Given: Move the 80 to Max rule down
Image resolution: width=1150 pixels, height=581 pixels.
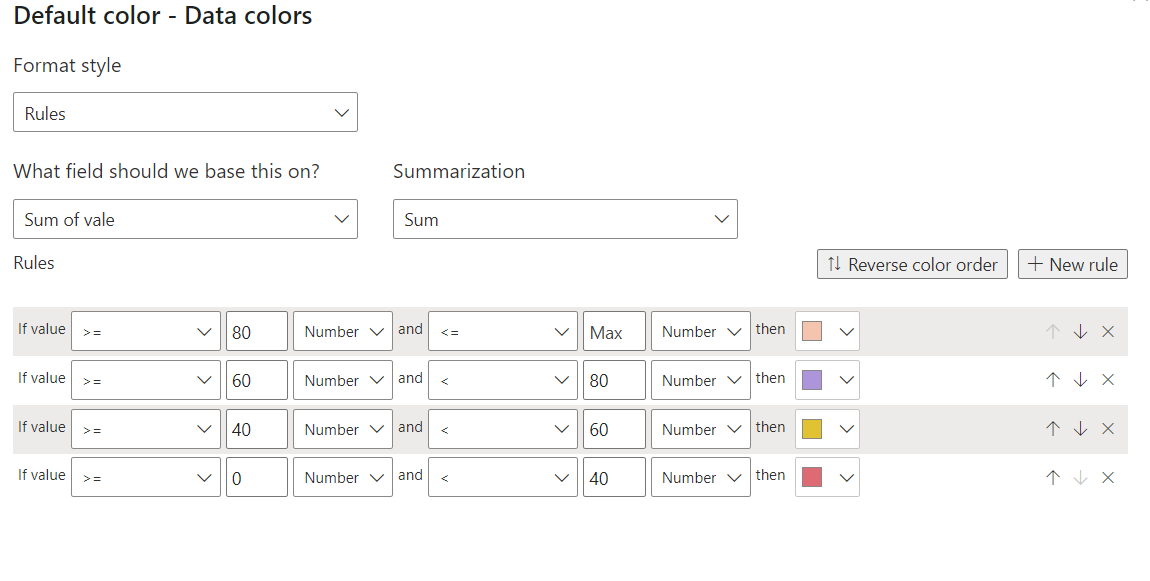Looking at the screenshot, I should coord(1080,332).
